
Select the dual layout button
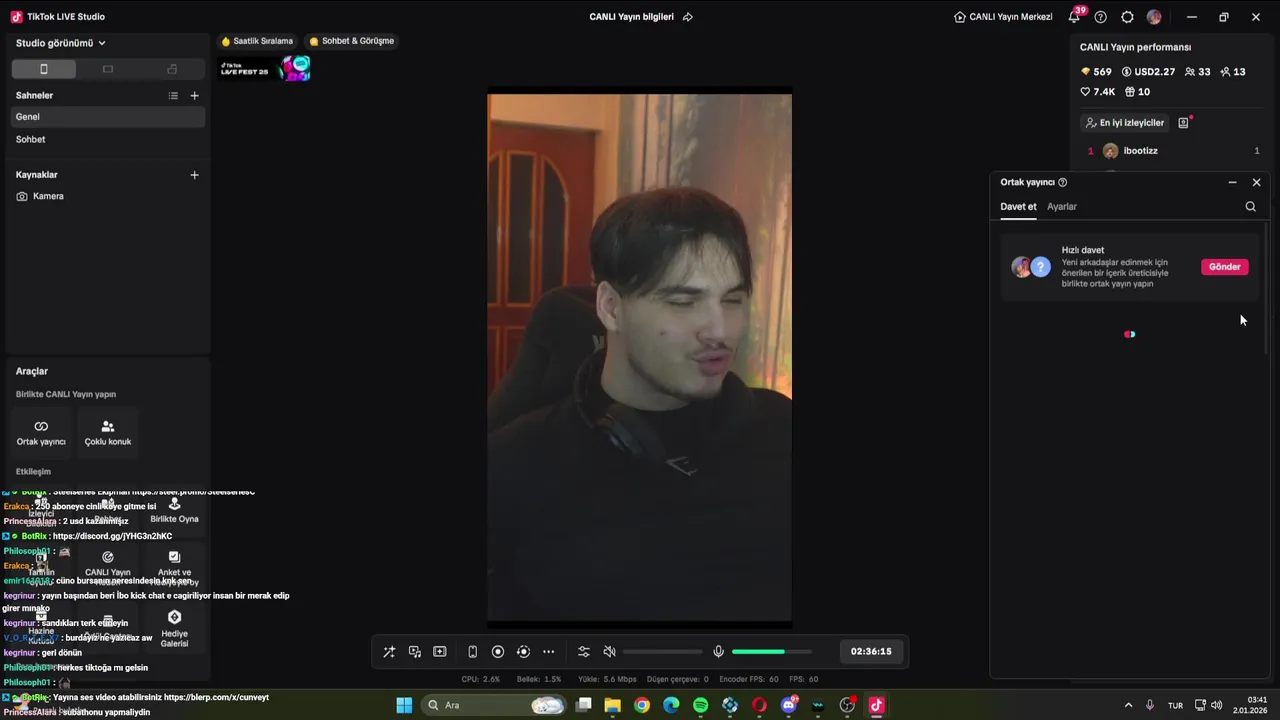click(172, 69)
